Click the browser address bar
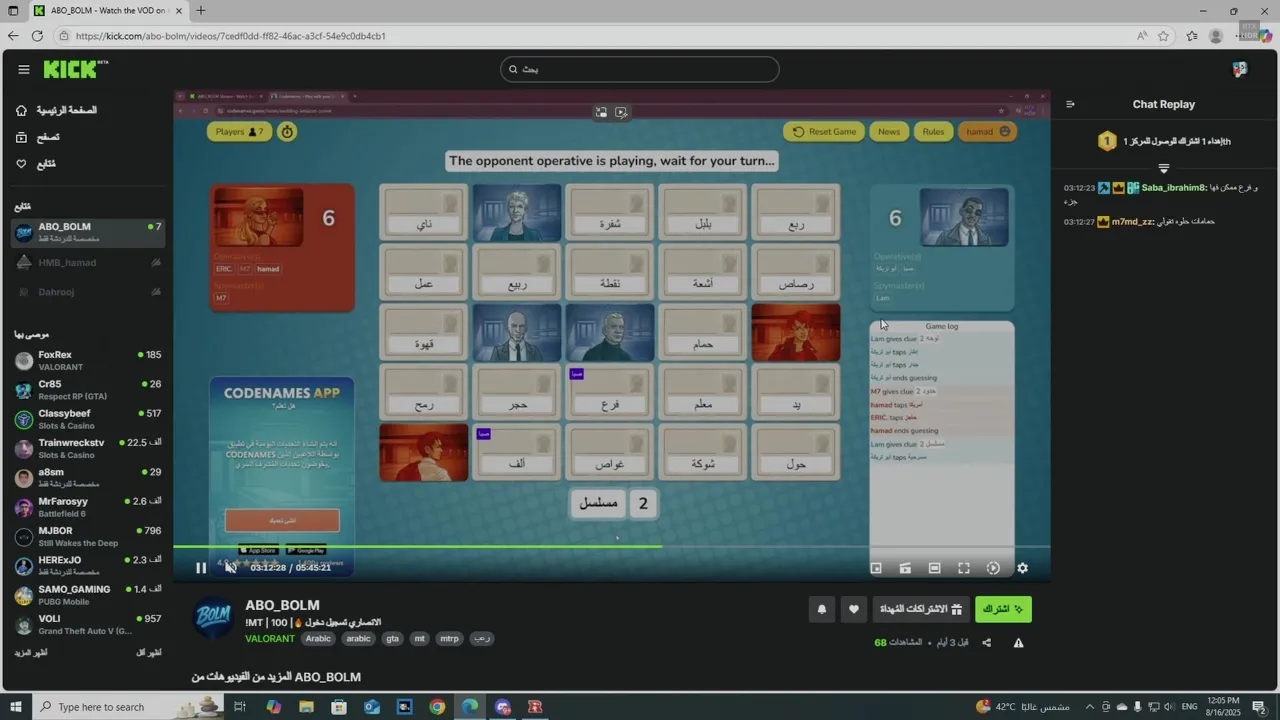 (x=590, y=36)
